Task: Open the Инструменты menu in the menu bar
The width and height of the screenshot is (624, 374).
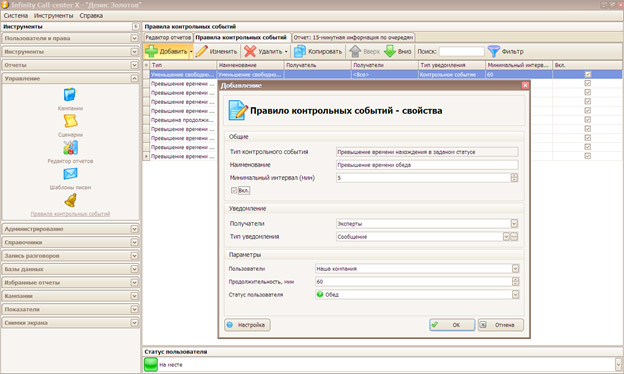Action: (x=54, y=16)
